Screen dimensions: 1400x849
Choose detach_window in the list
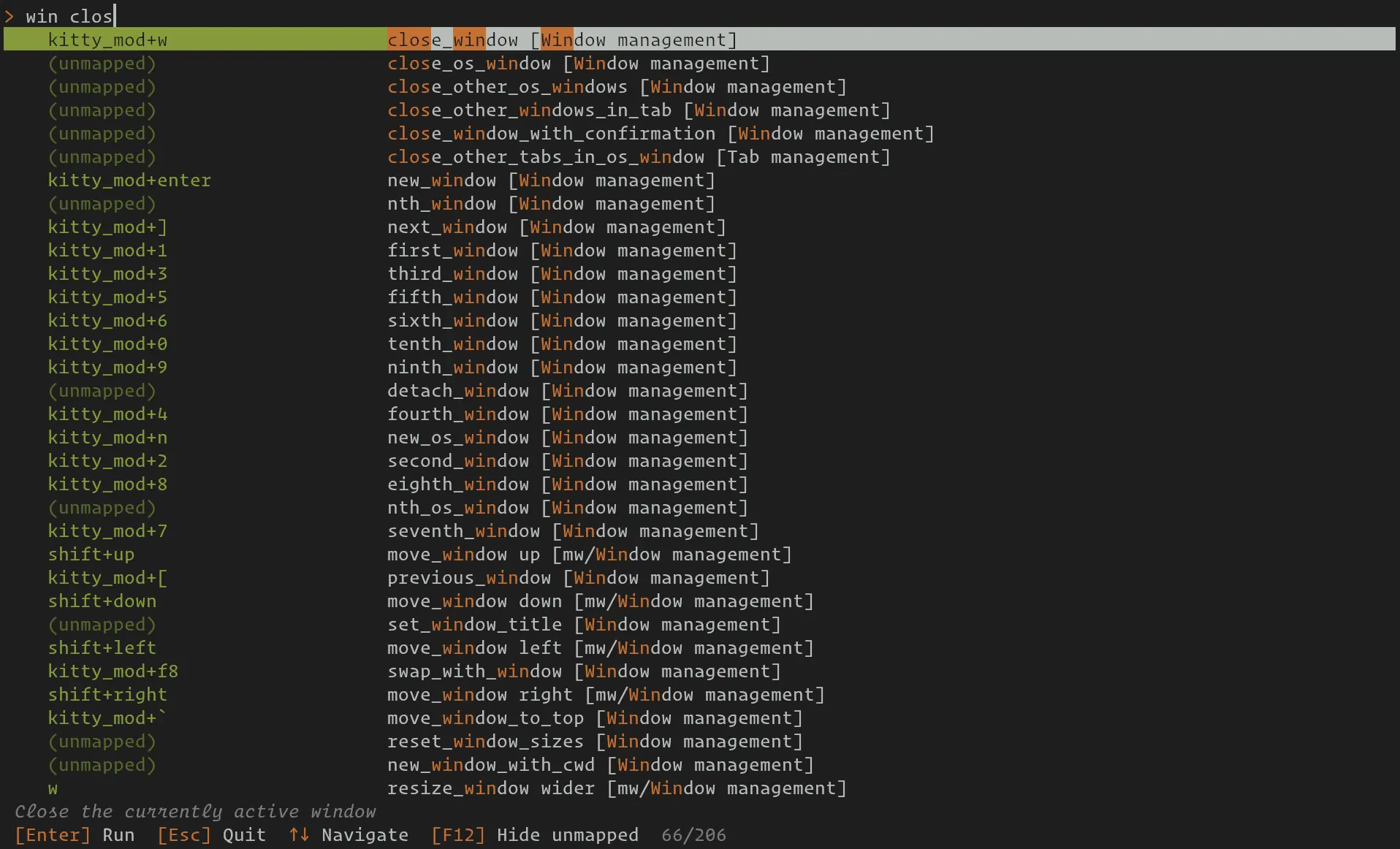699,390
